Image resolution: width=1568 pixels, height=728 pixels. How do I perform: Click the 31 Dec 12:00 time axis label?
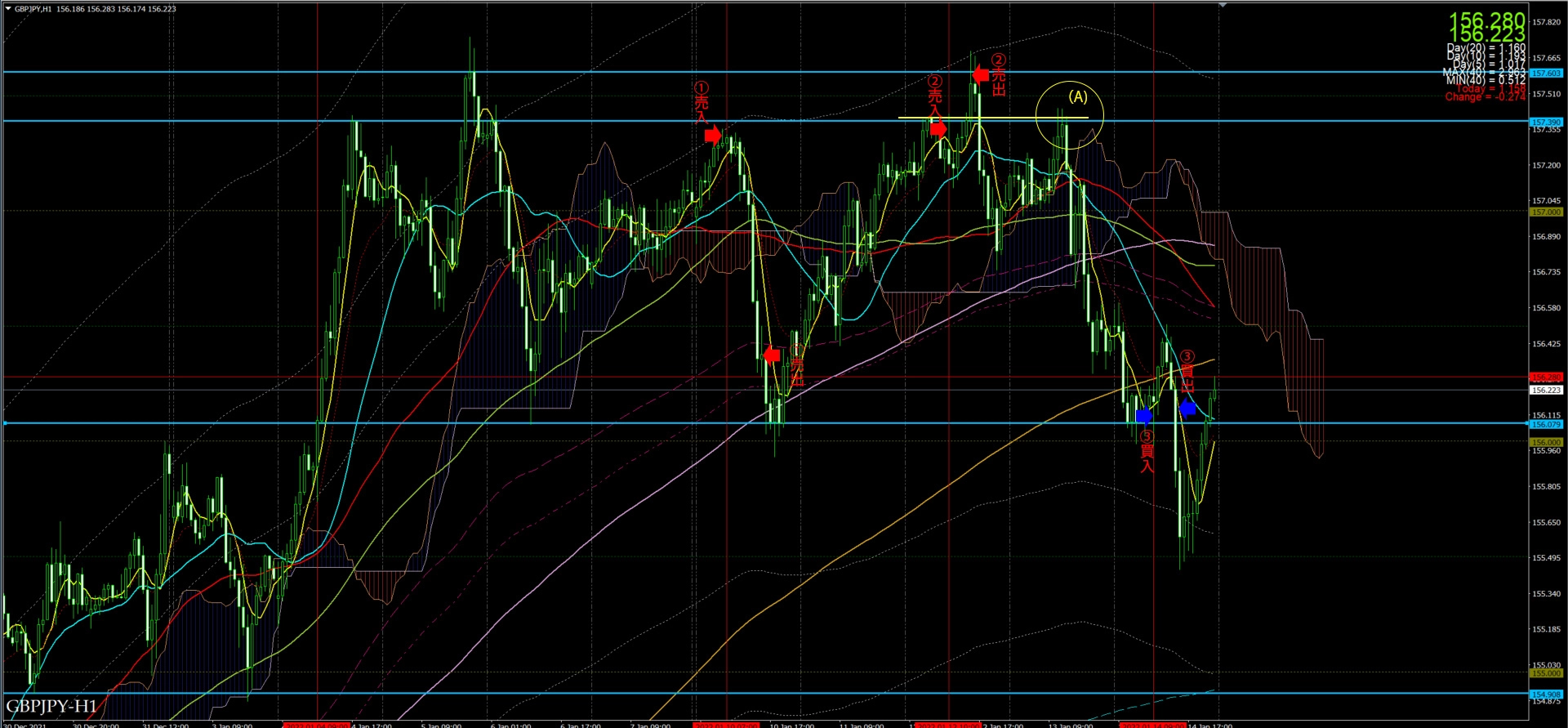166,725
